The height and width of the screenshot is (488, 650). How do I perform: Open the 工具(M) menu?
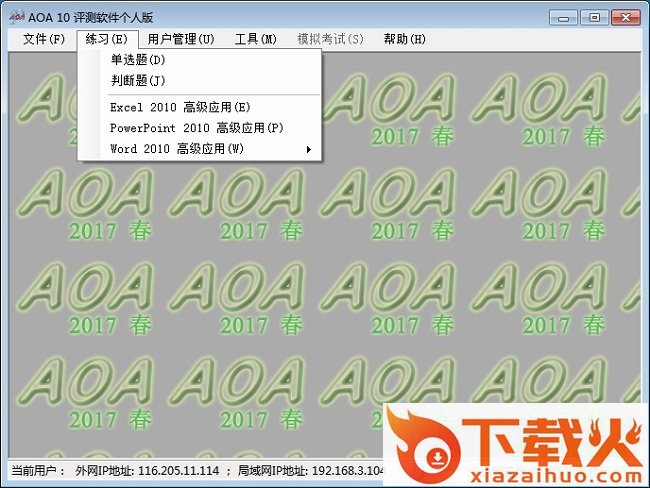pos(255,39)
